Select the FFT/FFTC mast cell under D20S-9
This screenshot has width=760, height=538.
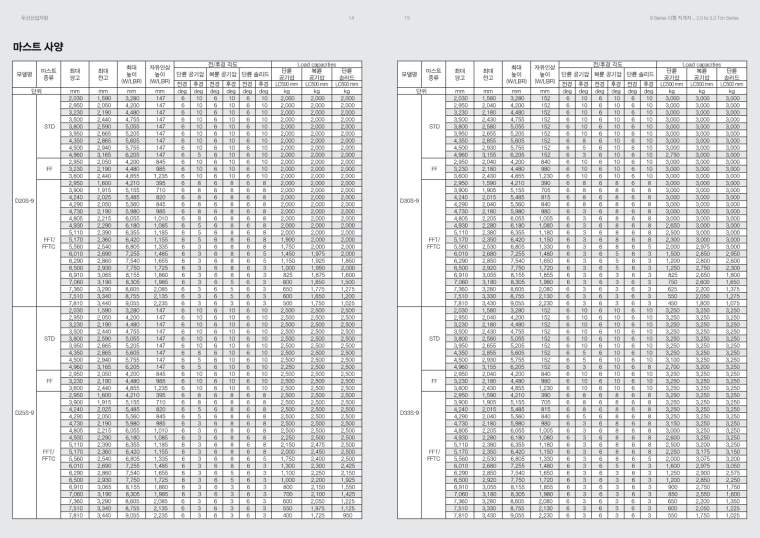coord(49,242)
